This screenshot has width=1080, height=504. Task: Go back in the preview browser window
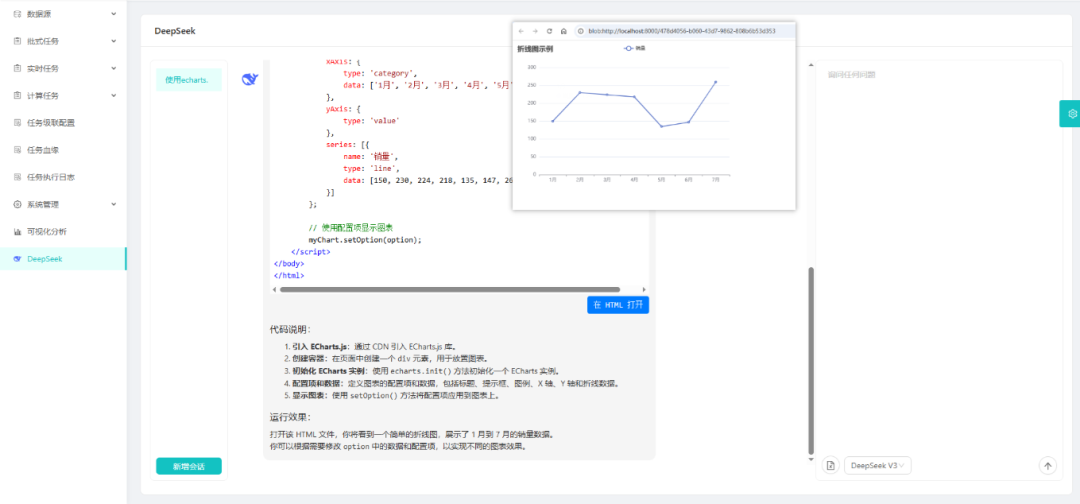[521, 31]
